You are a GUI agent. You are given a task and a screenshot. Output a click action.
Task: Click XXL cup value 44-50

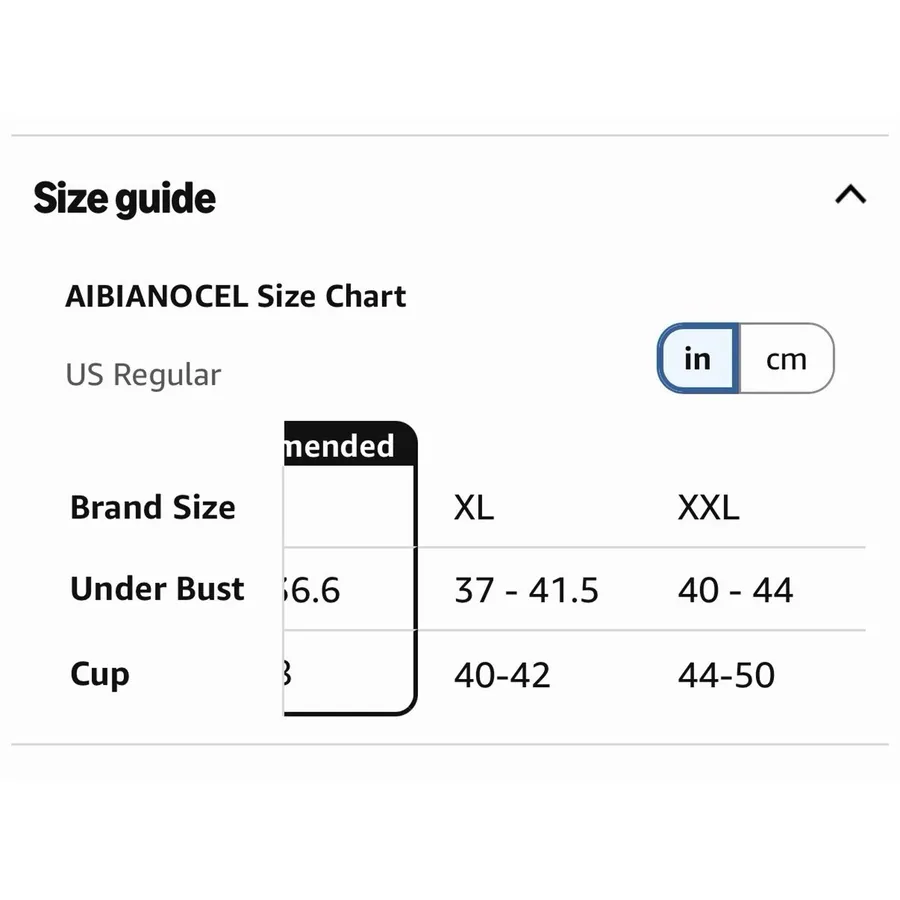click(x=726, y=674)
